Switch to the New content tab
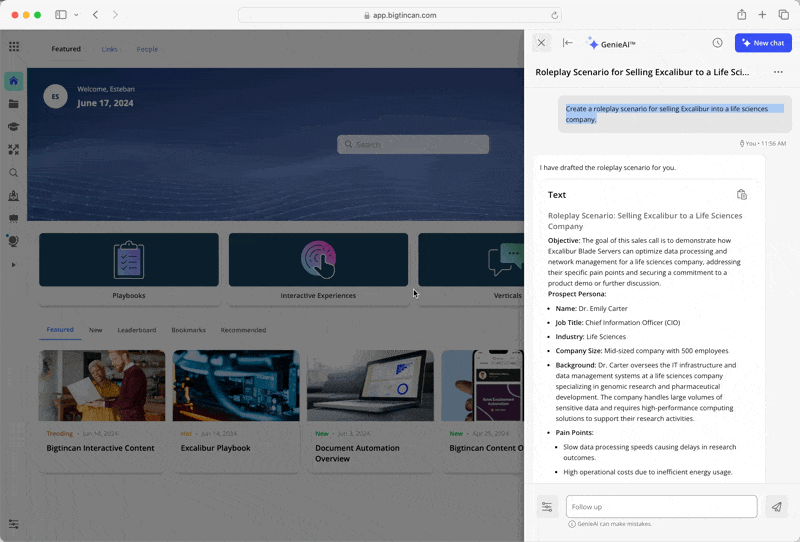The image size is (800, 542). (95, 330)
